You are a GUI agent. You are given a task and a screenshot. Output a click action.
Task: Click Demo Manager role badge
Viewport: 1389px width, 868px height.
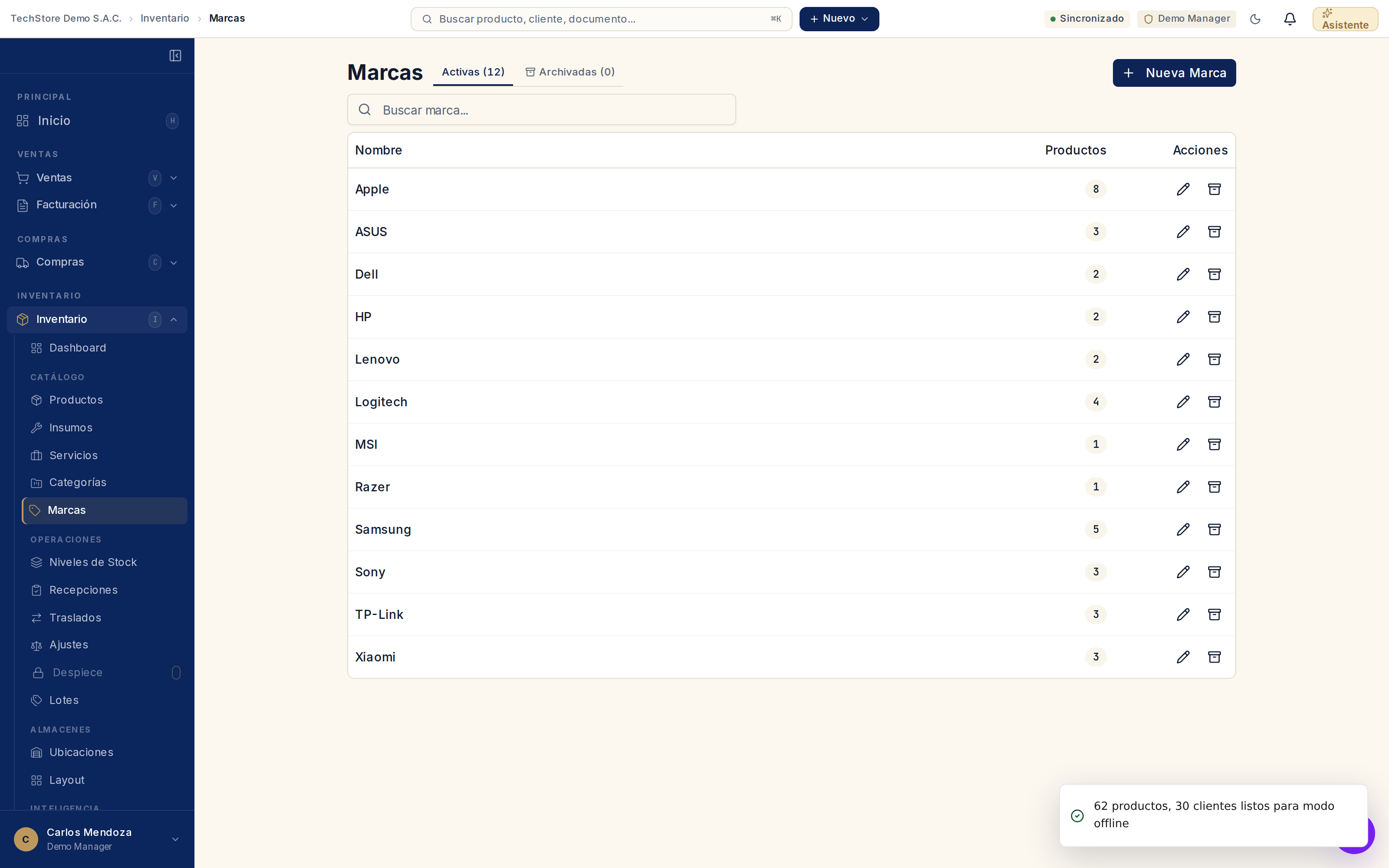coord(1186,19)
